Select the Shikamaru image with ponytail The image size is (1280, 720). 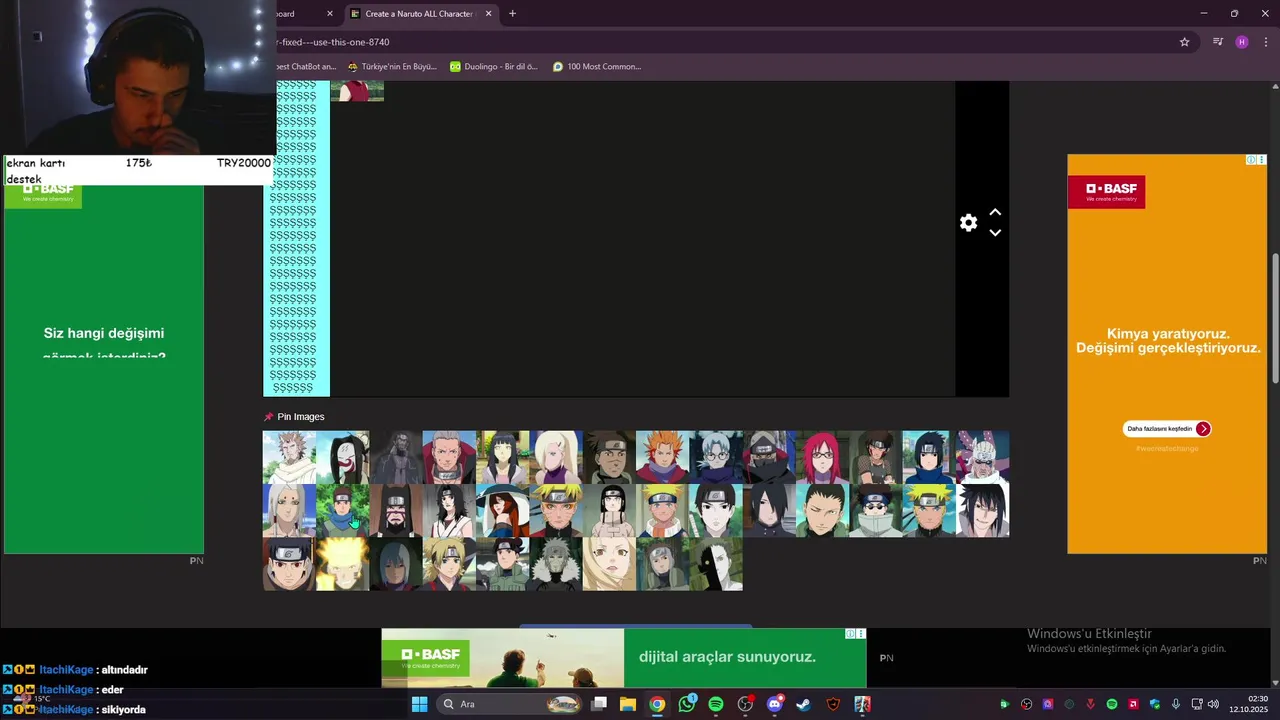coord(822,511)
